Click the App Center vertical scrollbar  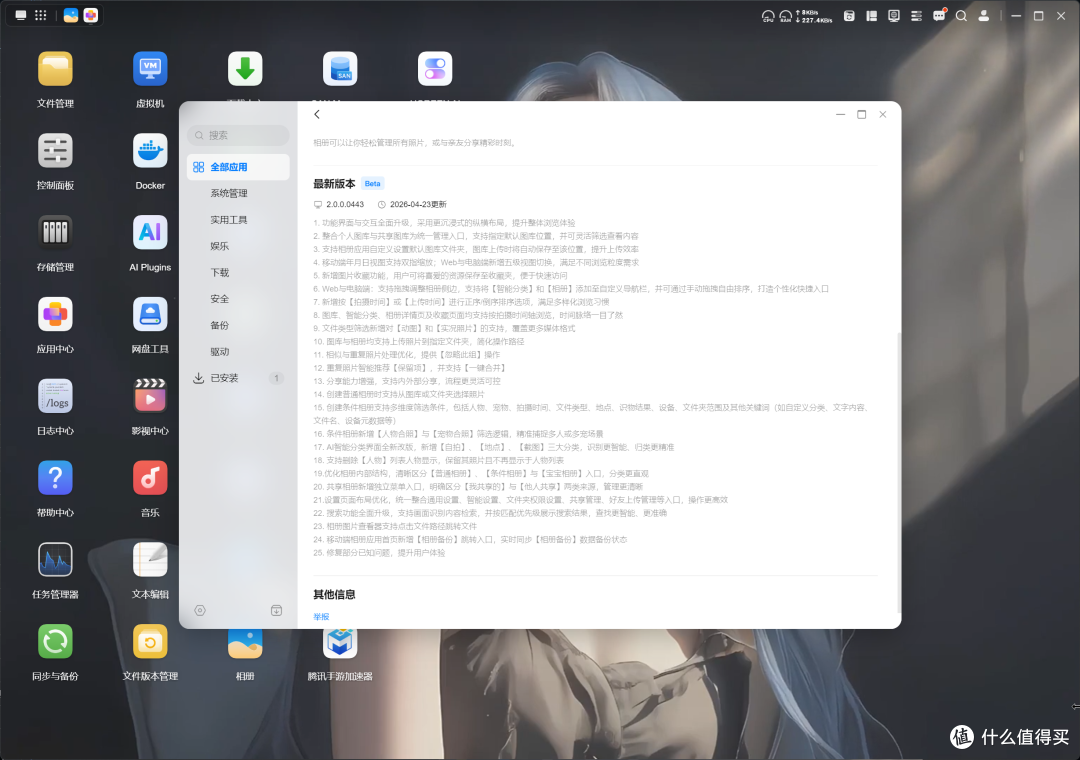tap(898, 474)
